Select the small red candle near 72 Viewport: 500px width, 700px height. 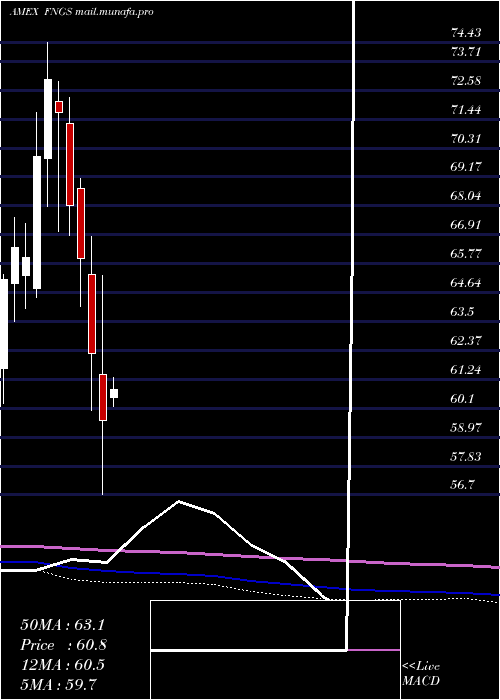point(59,107)
